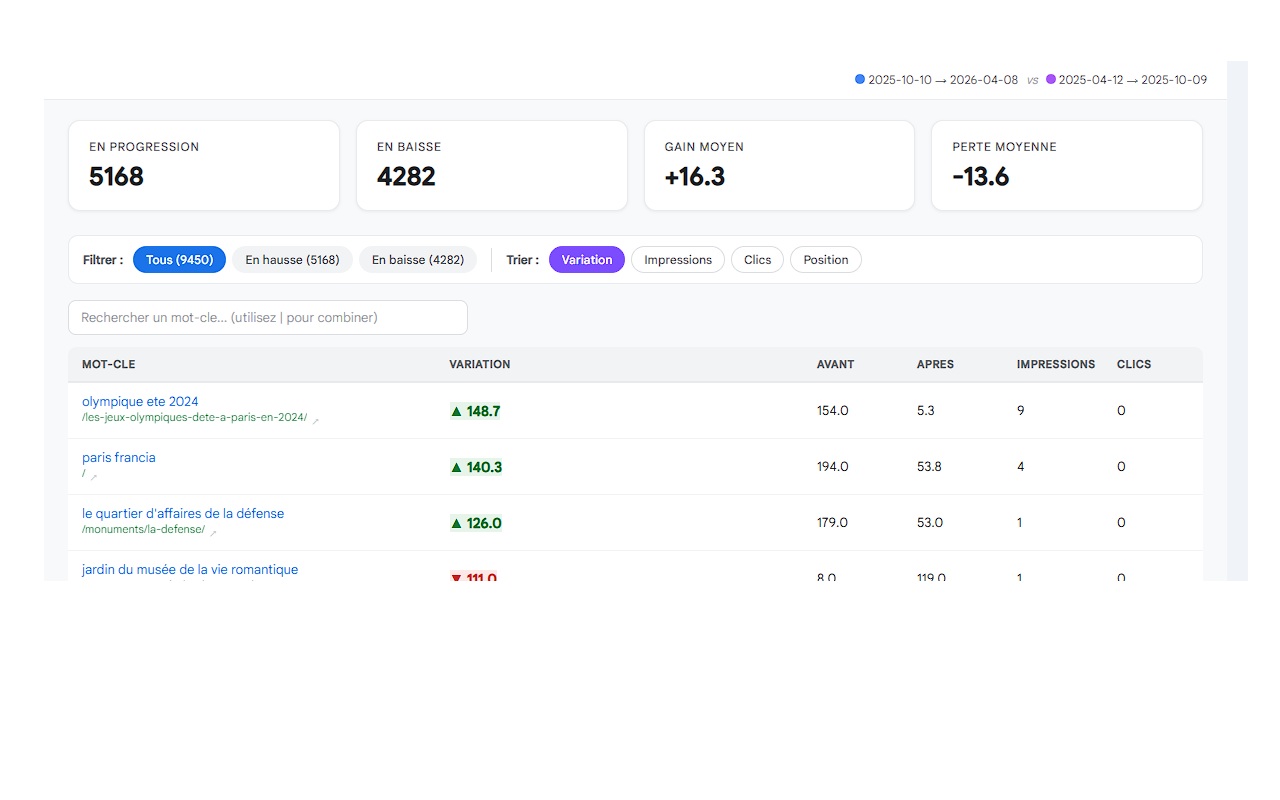Open the /monuments/la-defense/ page URL

(143, 530)
